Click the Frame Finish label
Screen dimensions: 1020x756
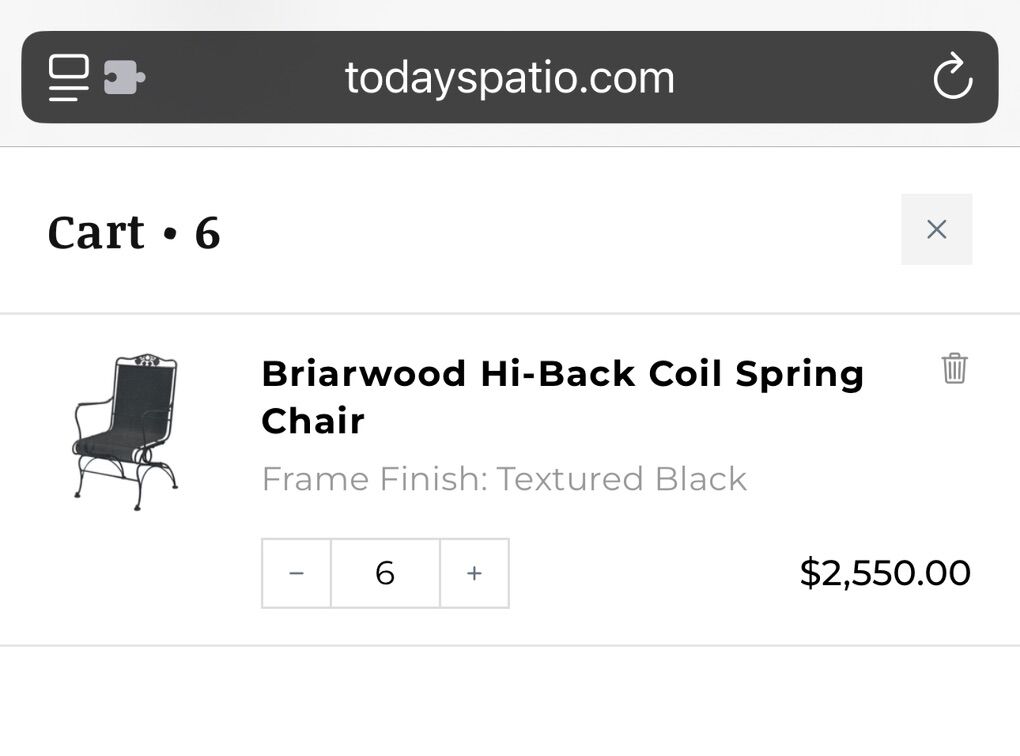[x=374, y=479]
